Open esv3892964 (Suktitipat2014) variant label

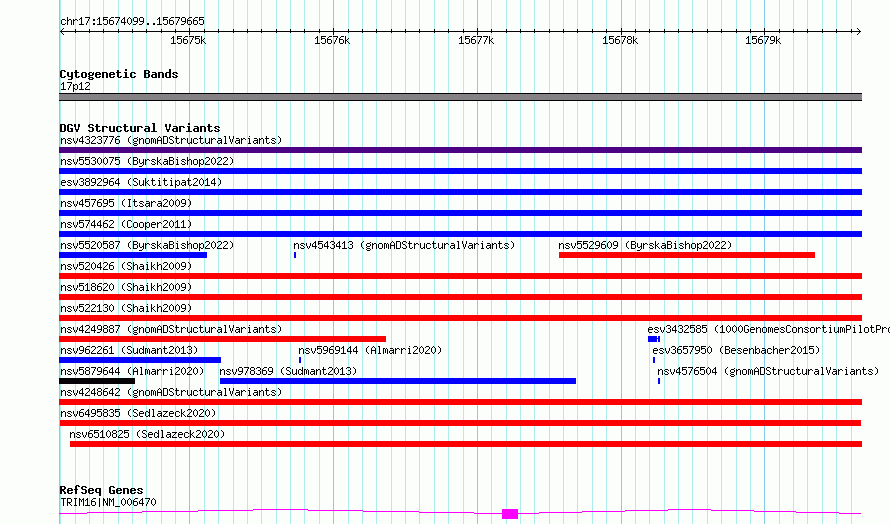pos(141,182)
